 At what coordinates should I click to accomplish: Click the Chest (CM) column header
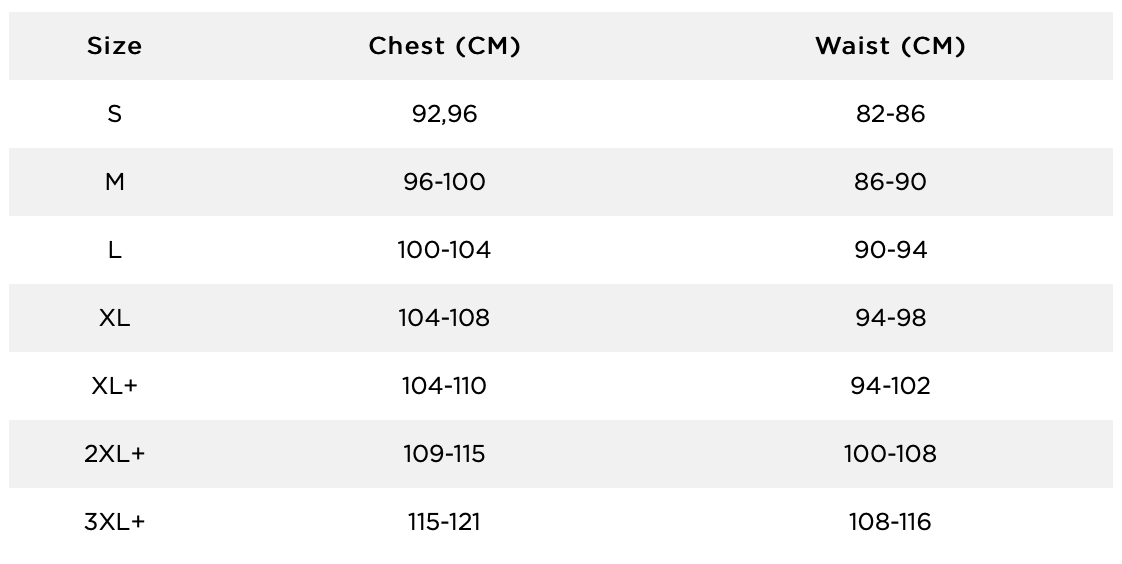point(444,46)
